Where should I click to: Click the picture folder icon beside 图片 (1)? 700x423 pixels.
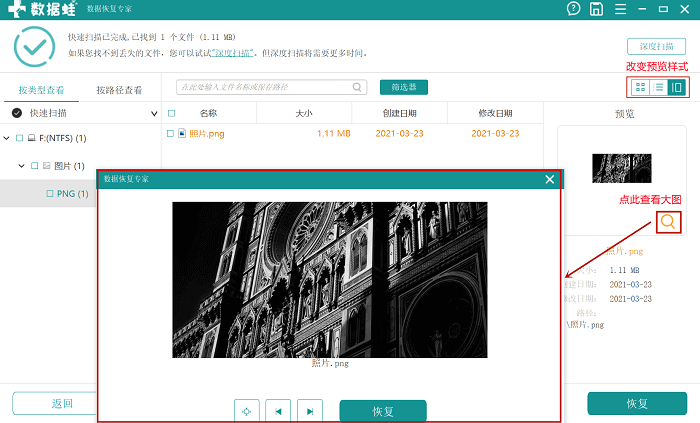46,166
